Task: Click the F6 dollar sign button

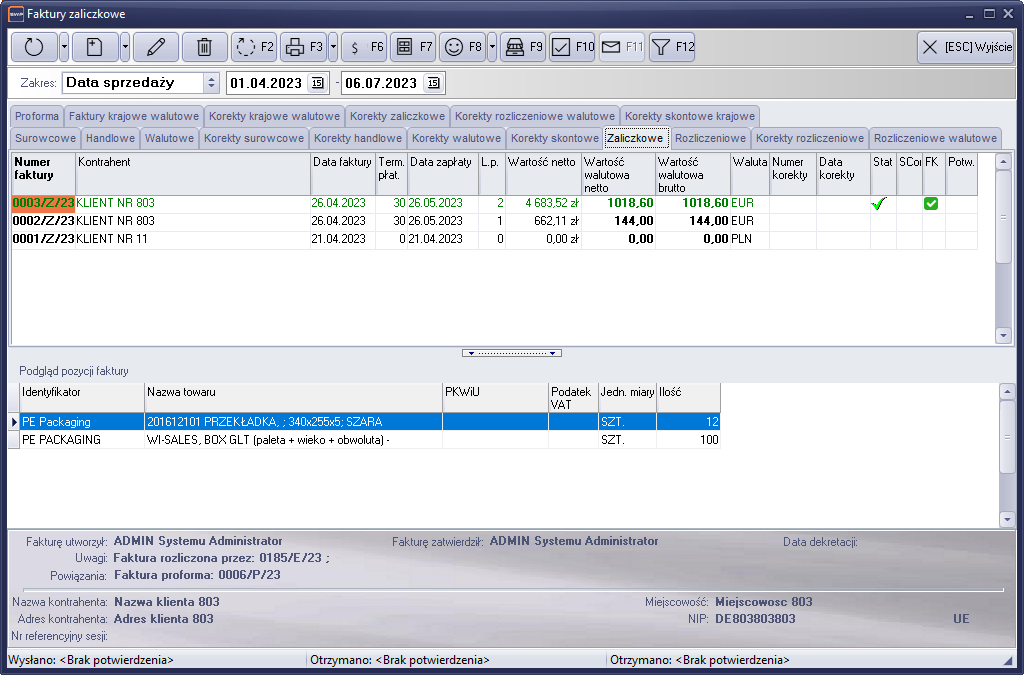Action: pos(364,47)
